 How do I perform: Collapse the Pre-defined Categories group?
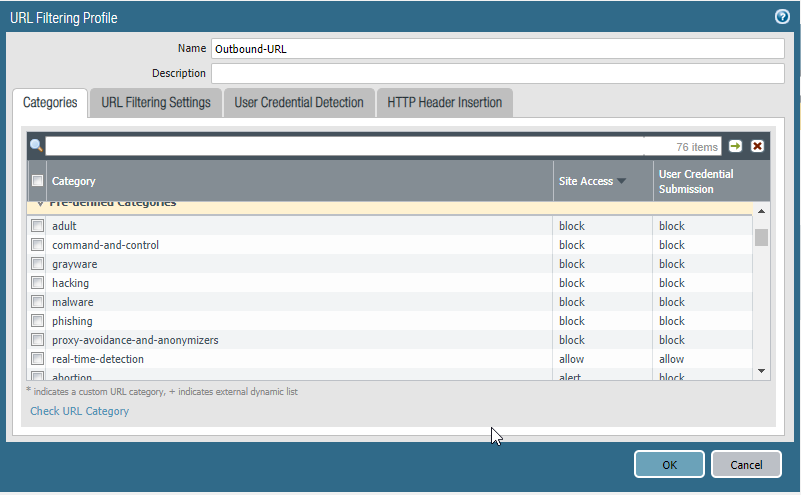(41, 203)
